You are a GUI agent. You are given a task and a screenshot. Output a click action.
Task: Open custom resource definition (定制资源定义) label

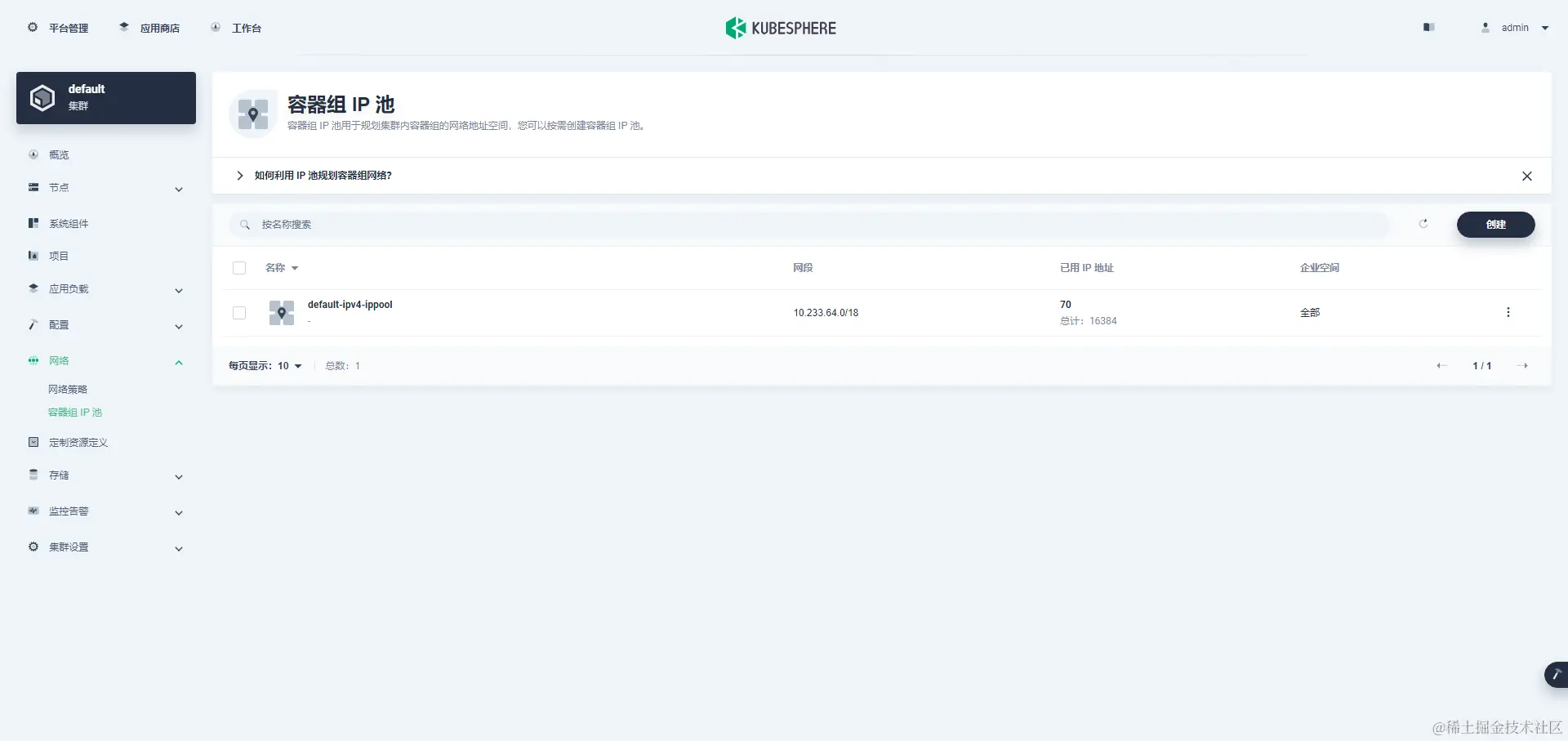[78, 442]
